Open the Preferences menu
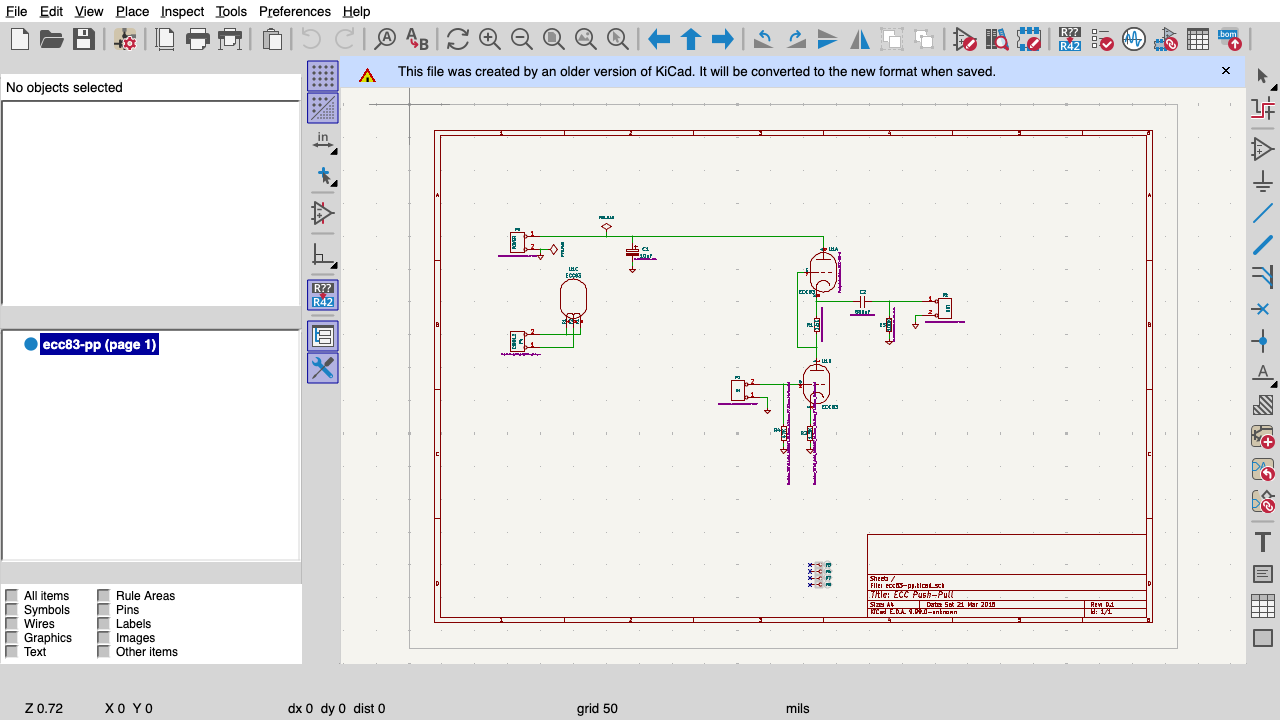 pyautogui.click(x=295, y=11)
